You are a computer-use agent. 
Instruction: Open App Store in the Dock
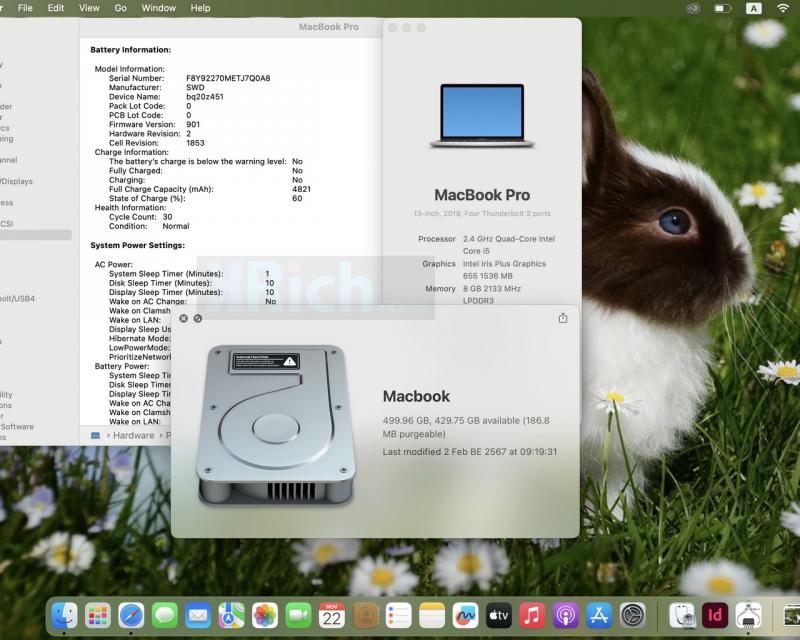pyautogui.click(x=599, y=616)
